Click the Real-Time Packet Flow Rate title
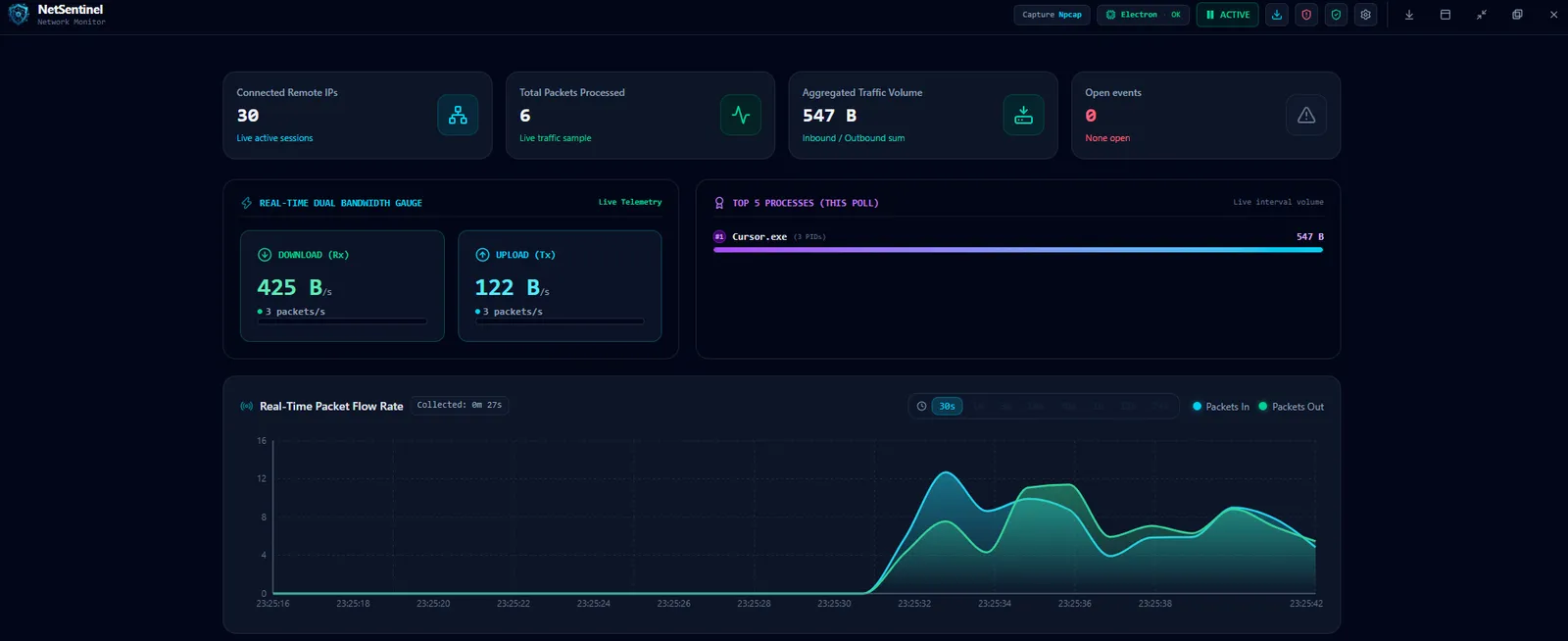 tap(331, 406)
